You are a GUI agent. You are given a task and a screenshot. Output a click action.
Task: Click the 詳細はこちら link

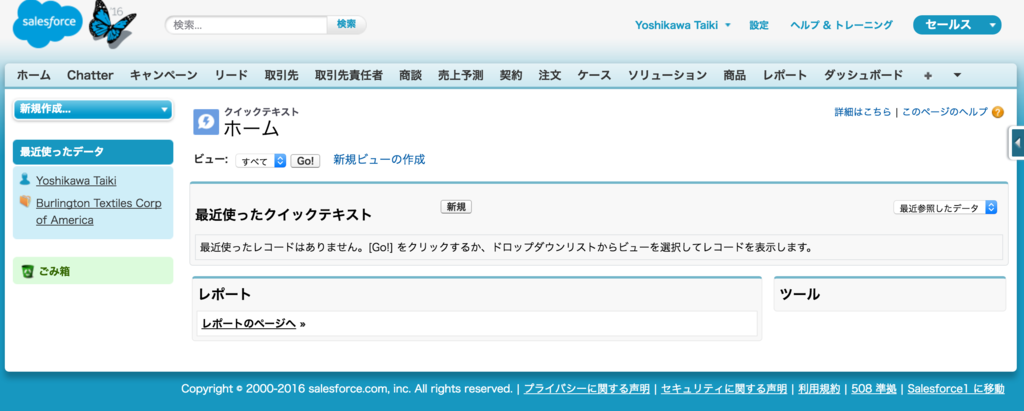(863, 112)
